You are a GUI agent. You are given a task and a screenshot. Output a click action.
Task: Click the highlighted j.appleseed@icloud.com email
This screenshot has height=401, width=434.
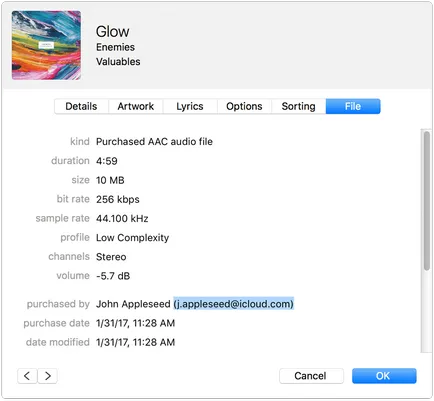coord(233,304)
